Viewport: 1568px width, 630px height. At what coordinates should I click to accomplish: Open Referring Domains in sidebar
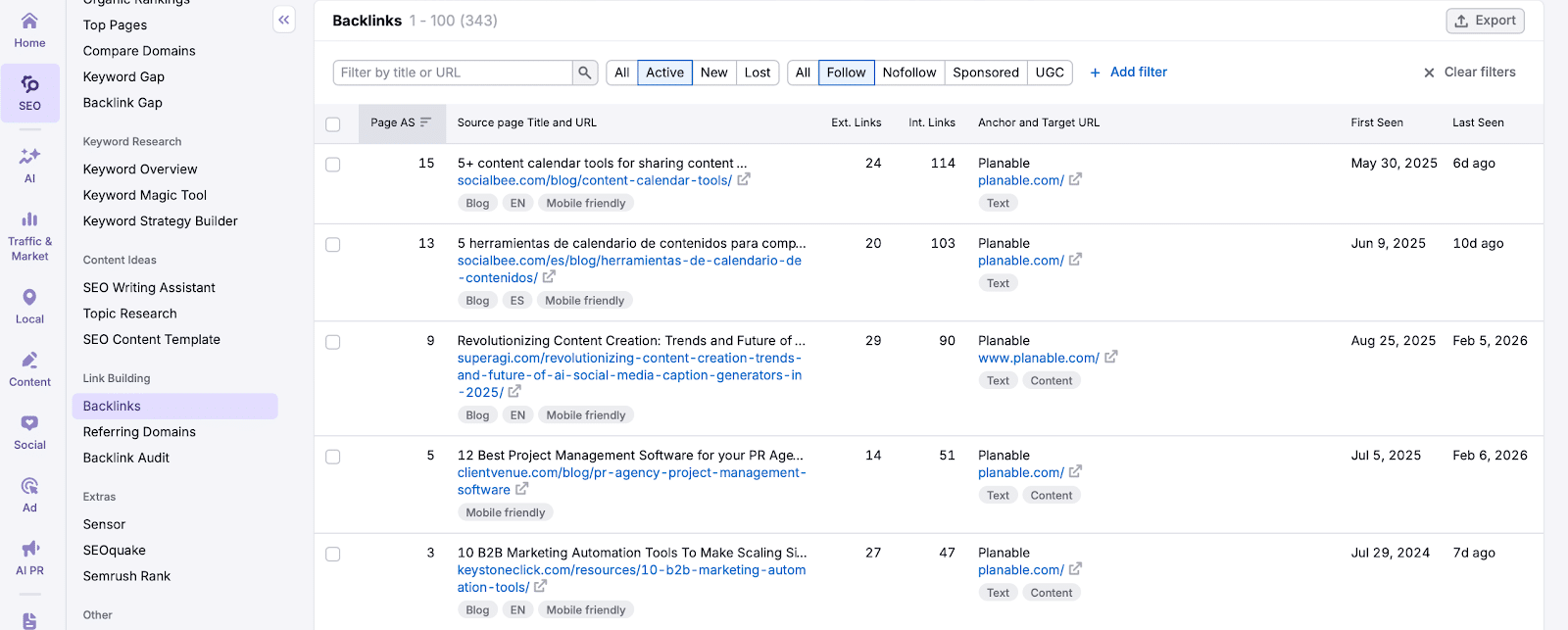tap(139, 431)
